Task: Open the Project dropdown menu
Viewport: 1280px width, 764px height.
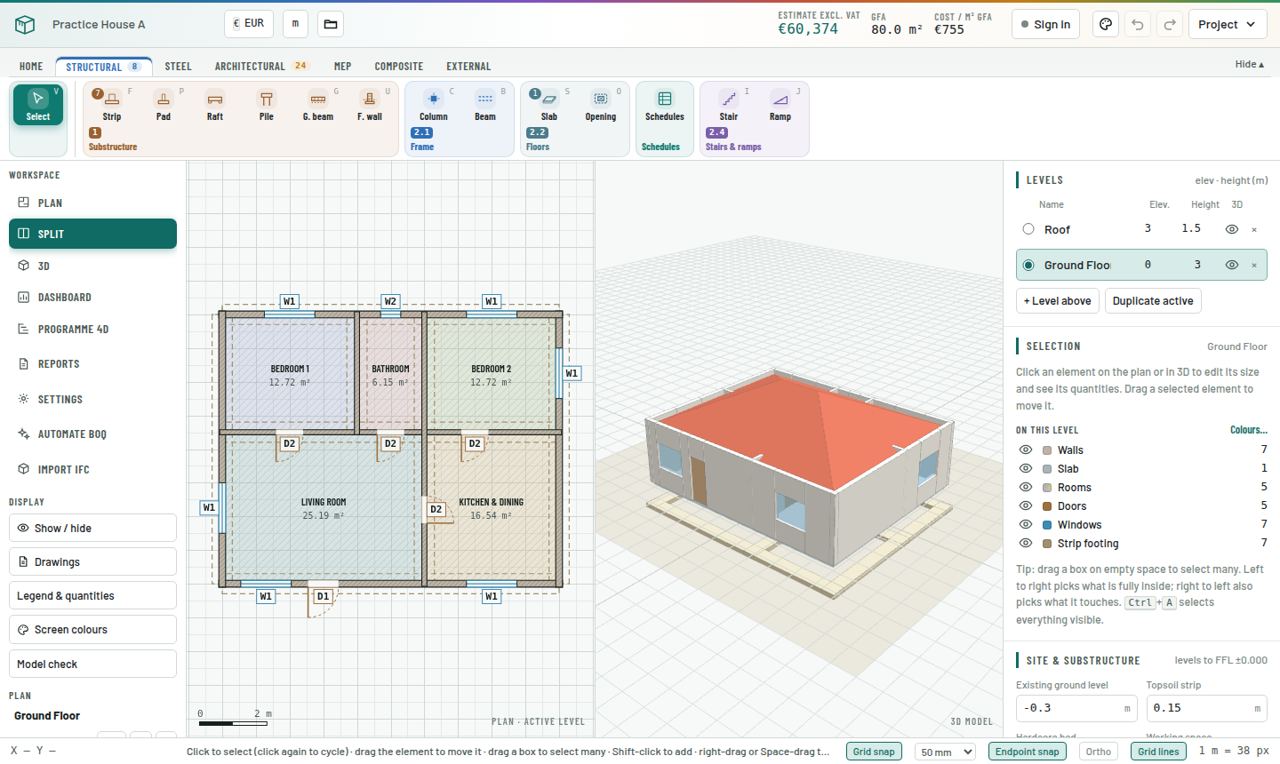Action: click(x=1227, y=24)
